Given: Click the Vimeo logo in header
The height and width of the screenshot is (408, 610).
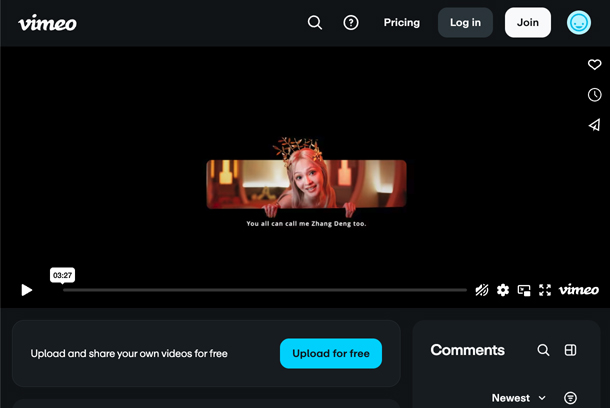Looking at the screenshot, I should click(47, 23).
